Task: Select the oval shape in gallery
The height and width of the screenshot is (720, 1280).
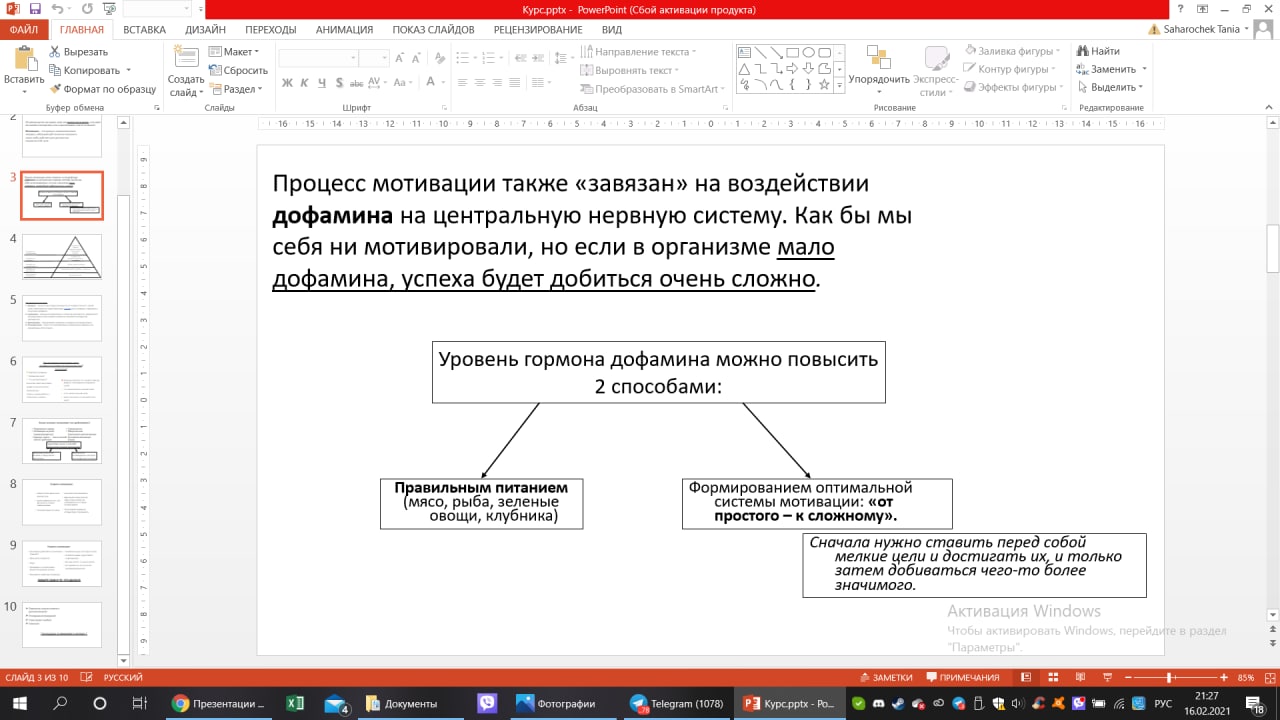Action: [x=808, y=52]
